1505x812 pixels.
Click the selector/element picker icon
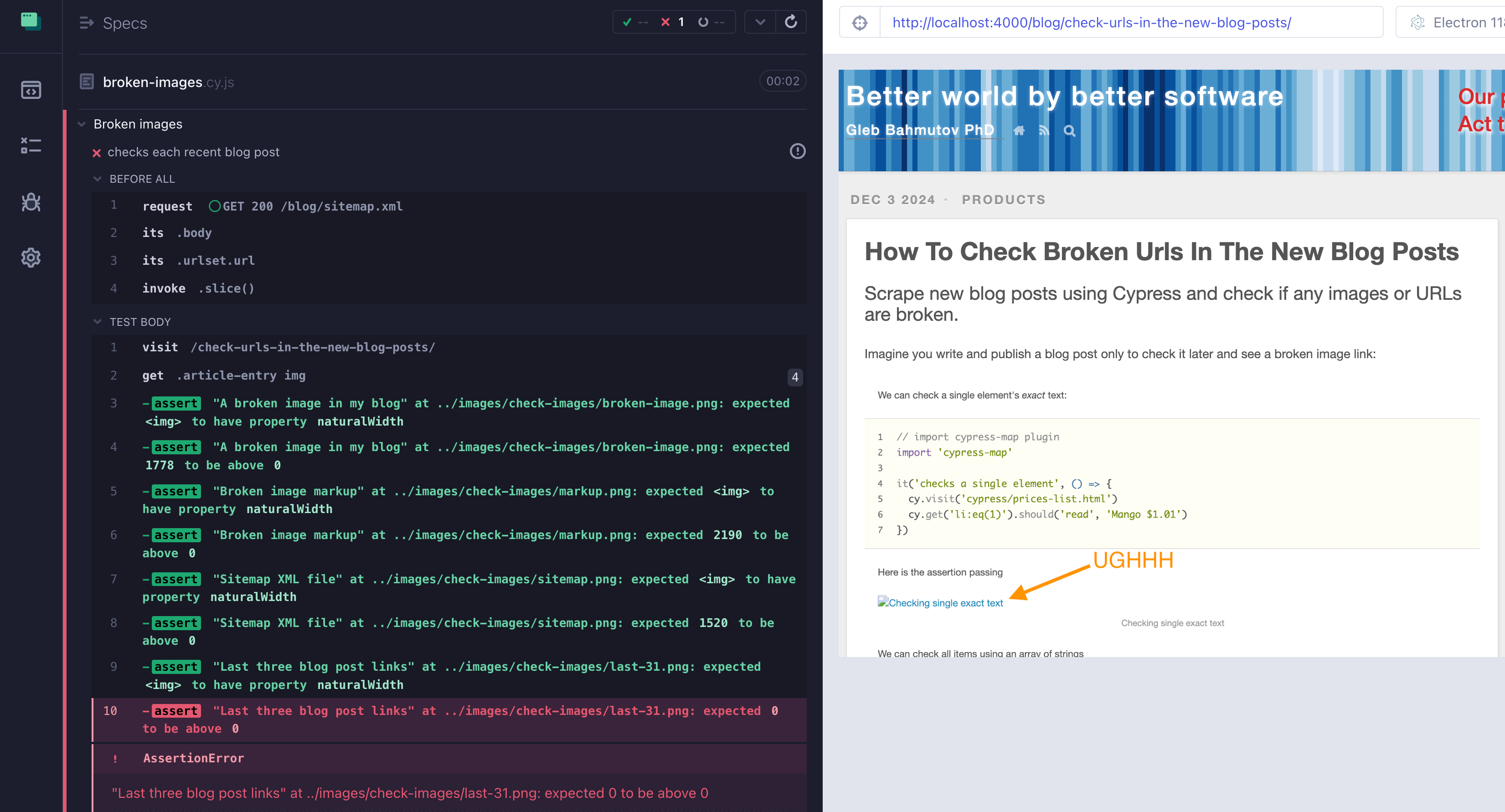[x=860, y=22]
